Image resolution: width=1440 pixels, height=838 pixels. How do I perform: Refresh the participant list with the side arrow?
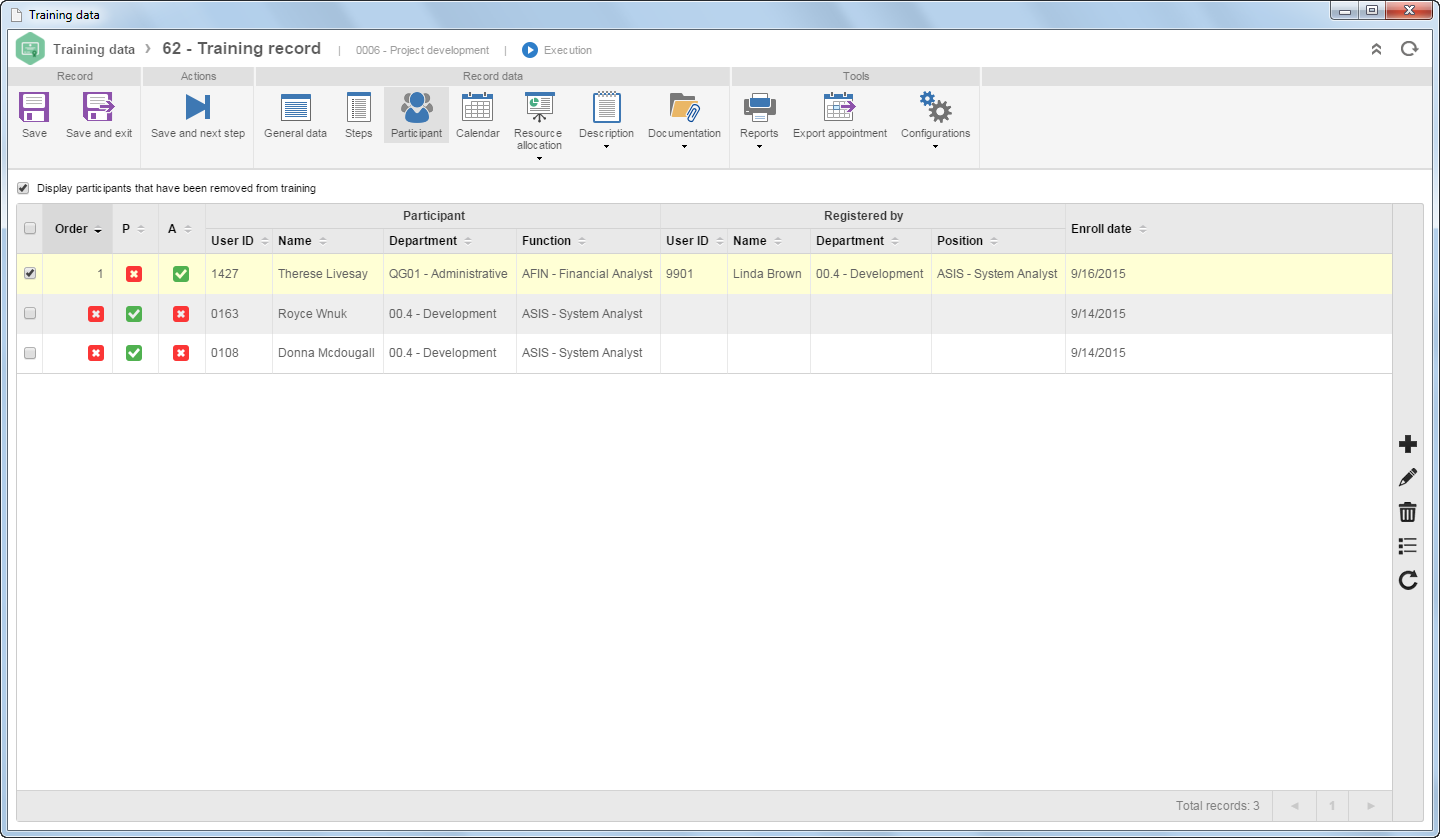click(1408, 580)
